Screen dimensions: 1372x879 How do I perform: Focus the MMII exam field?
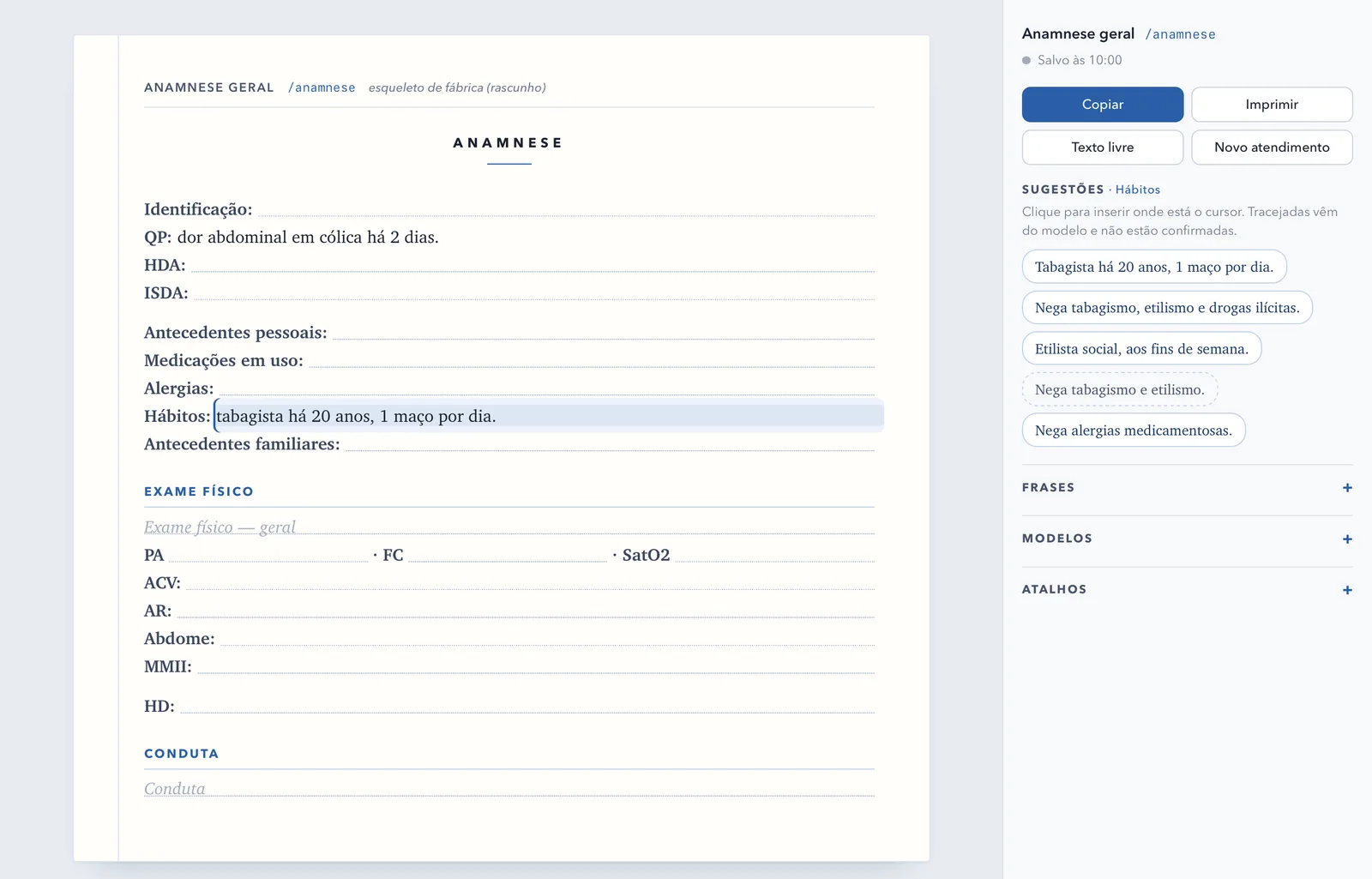pyautogui.click(x=536, y=667)
